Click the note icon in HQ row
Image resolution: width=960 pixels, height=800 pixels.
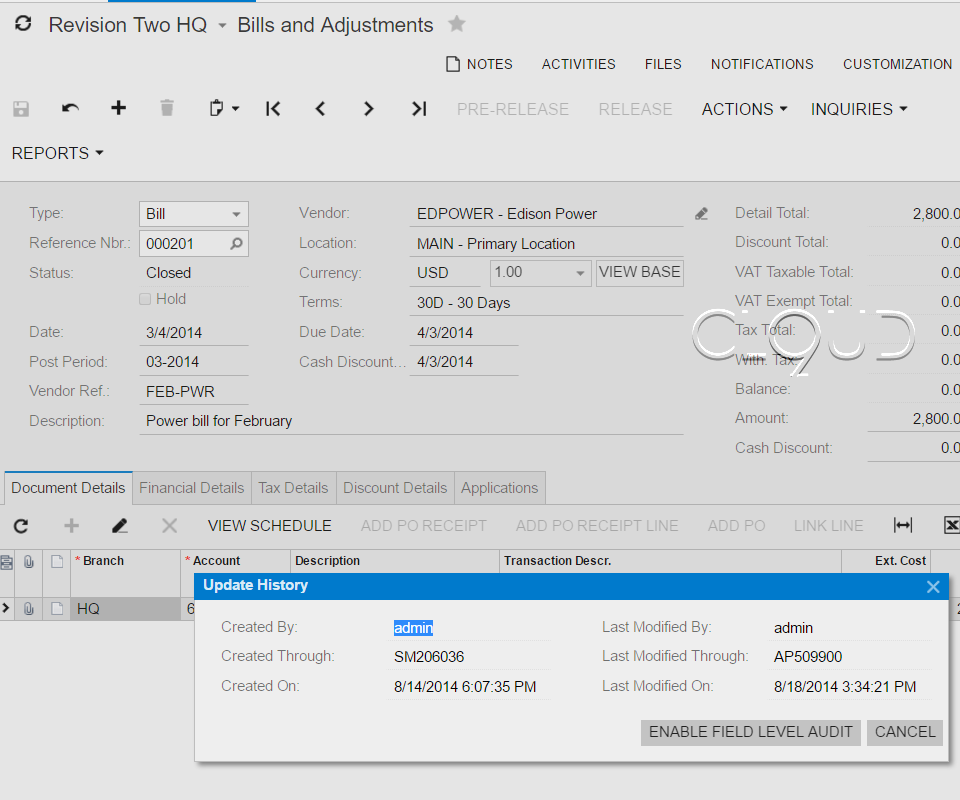pos(57,609)
